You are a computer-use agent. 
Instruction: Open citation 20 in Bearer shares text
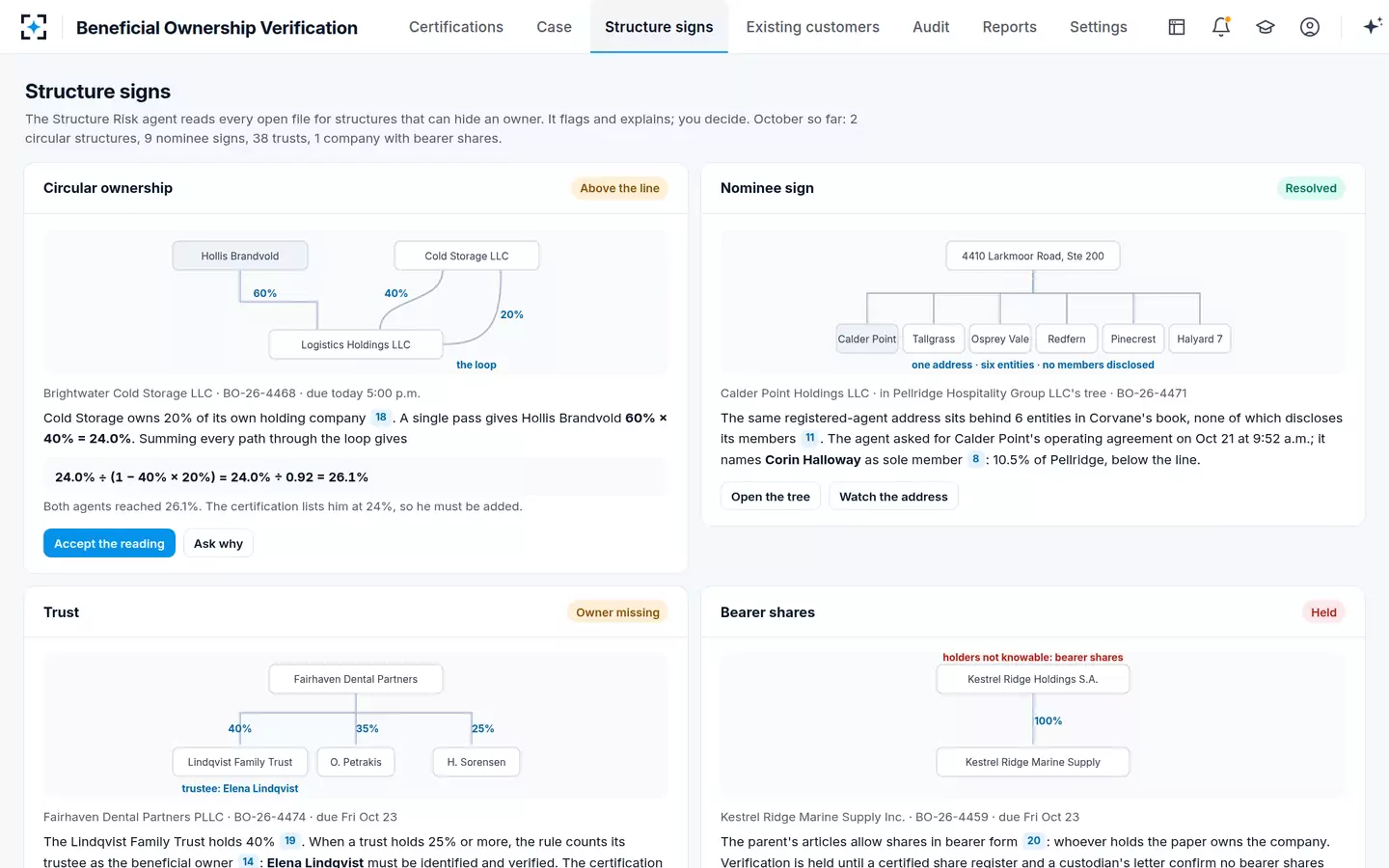(x=1034, y=841)
